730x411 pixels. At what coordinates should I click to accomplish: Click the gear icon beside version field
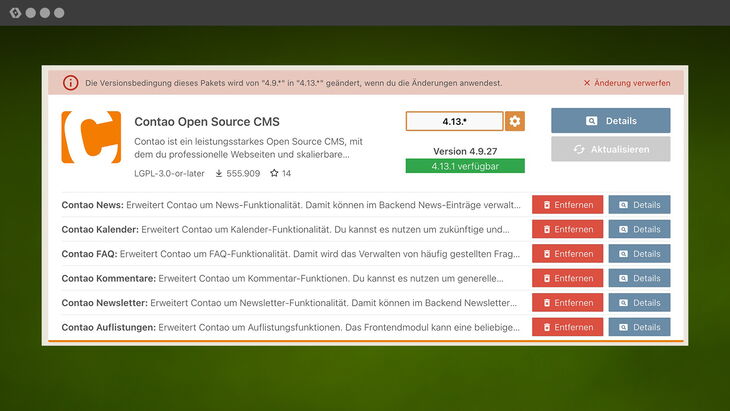[515, 121]
